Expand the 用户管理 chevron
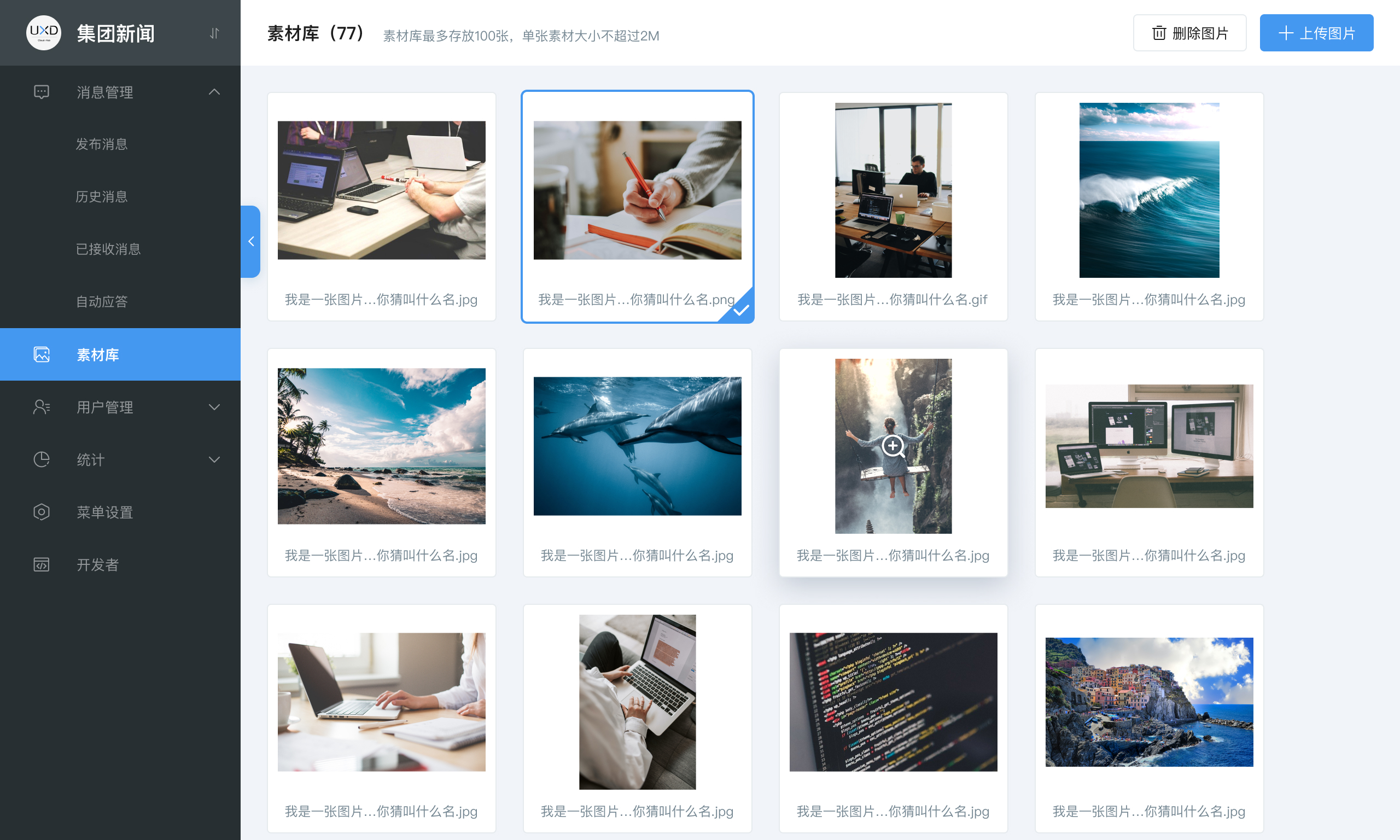Image resolution: width=1400 pixels, height=840 pixels. tap(214, 407)
